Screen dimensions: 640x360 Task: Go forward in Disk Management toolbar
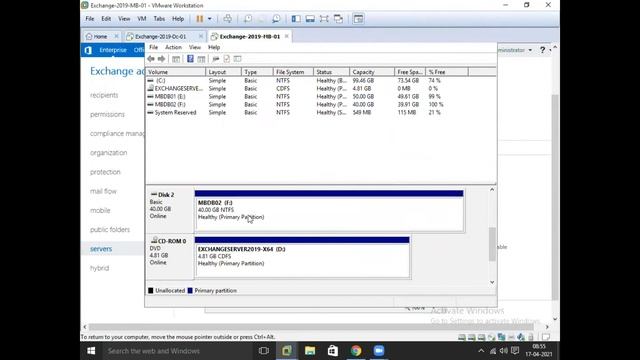[x=162, y=59]
